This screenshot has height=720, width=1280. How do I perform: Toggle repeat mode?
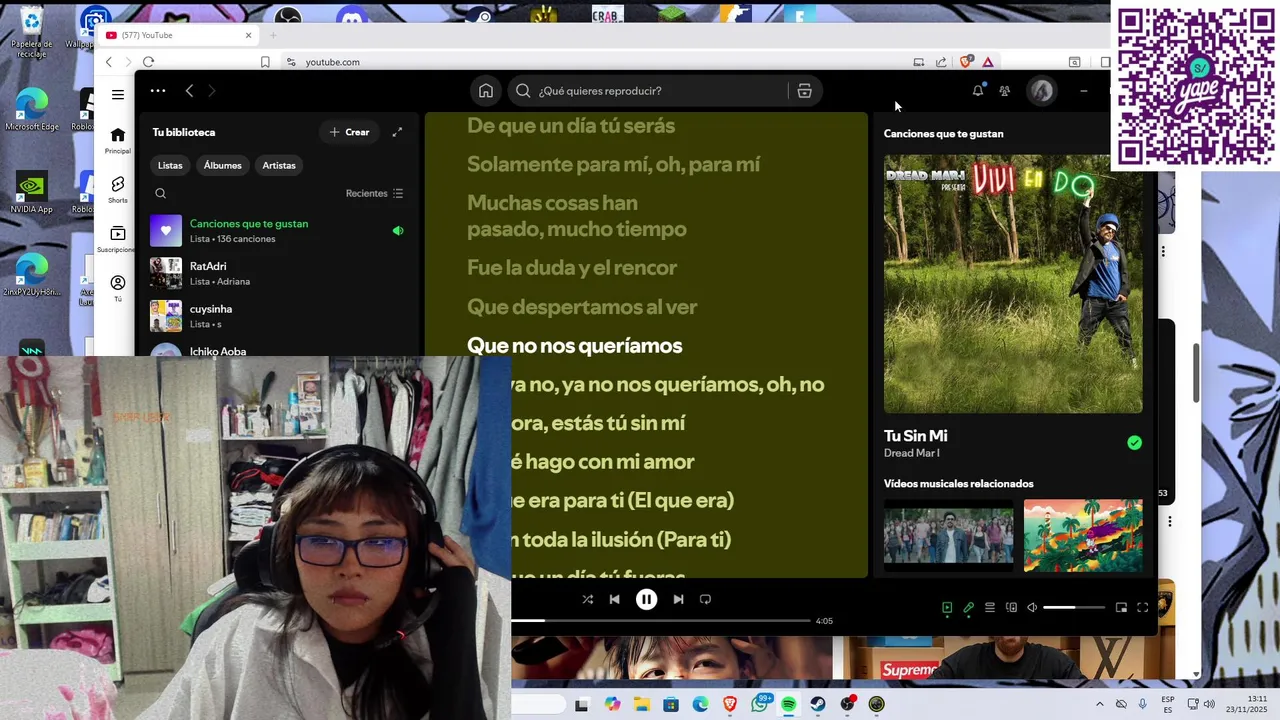pyautogui.click(x=705, y=599)
